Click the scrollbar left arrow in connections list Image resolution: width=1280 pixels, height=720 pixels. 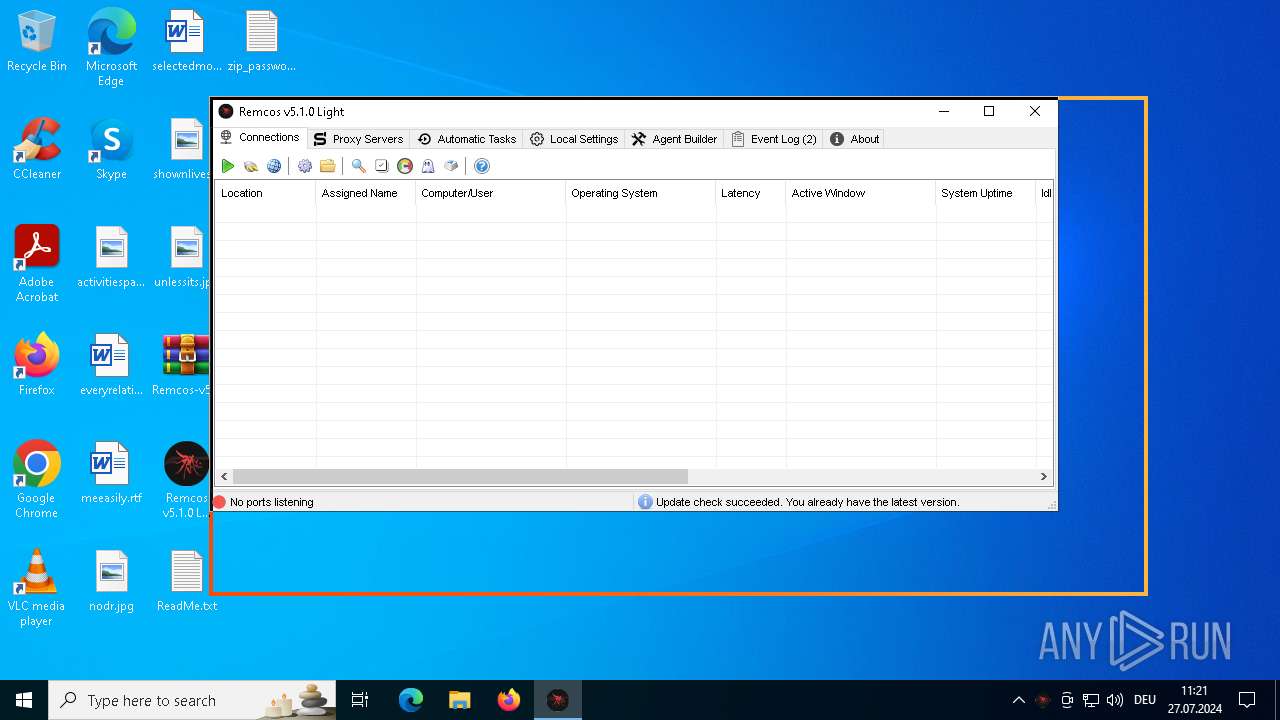[224, 477]
